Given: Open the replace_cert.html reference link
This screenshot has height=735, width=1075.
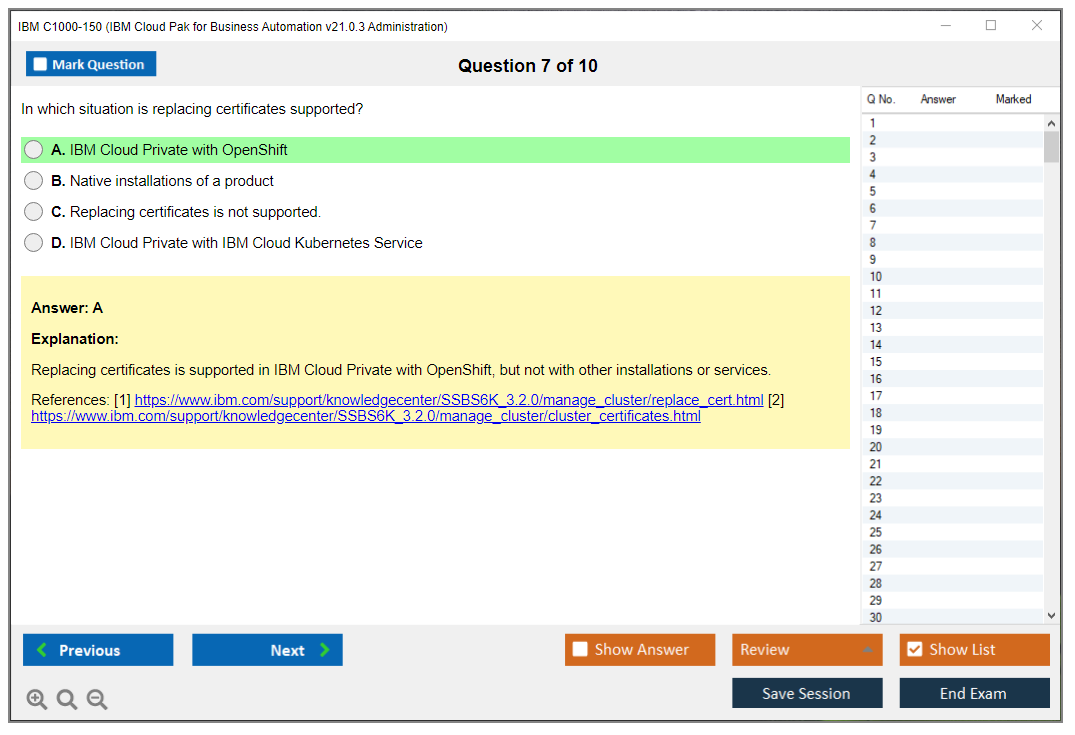Looking at the screenshot, I should (448, 400).
